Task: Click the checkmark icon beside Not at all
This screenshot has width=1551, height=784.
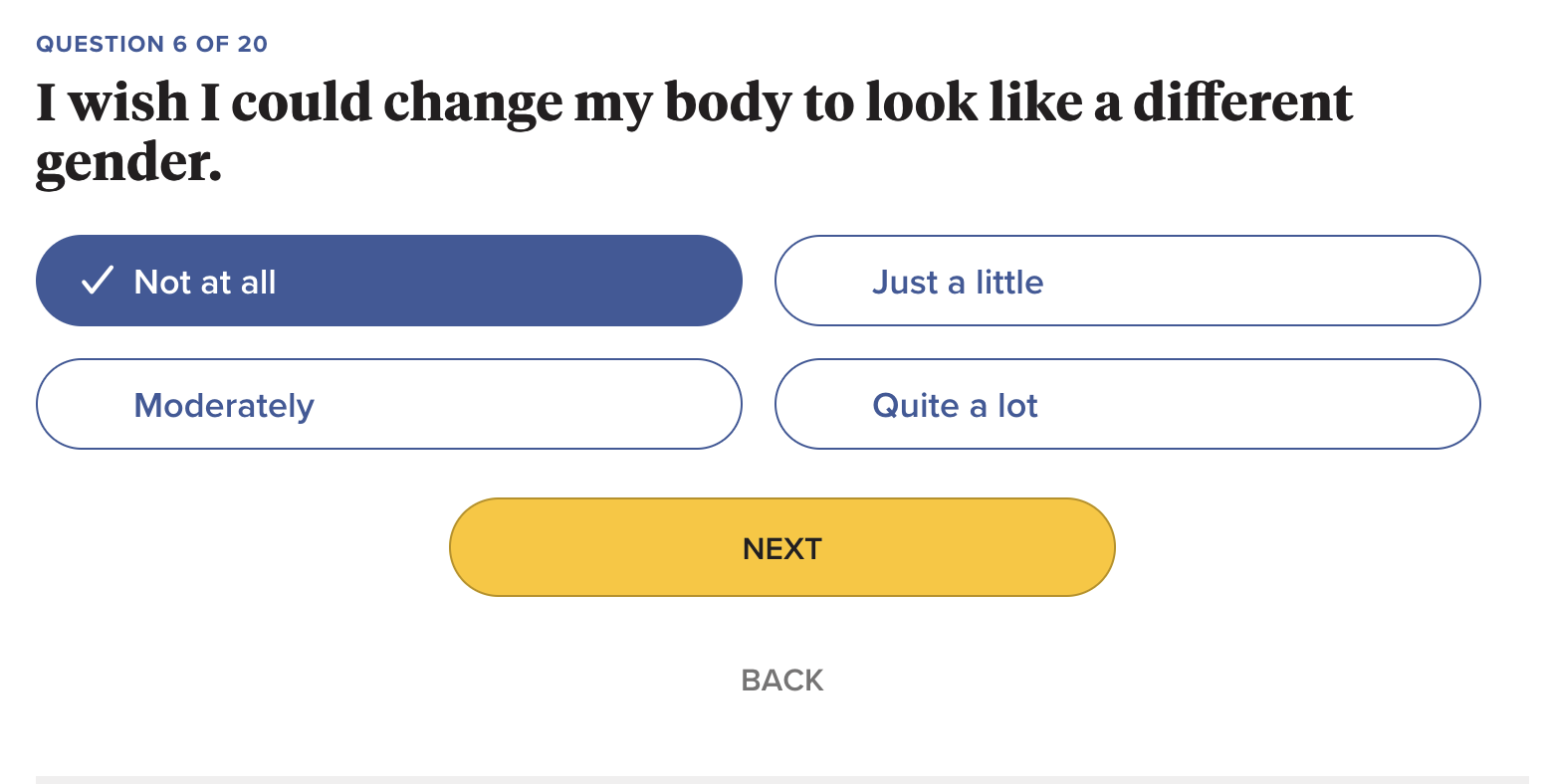Action: tap(98, 282)
